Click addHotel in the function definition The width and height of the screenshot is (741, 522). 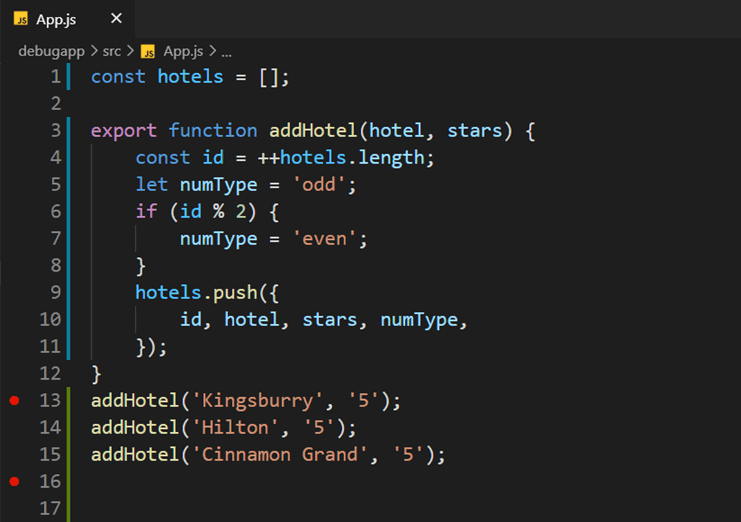point(312,130)
